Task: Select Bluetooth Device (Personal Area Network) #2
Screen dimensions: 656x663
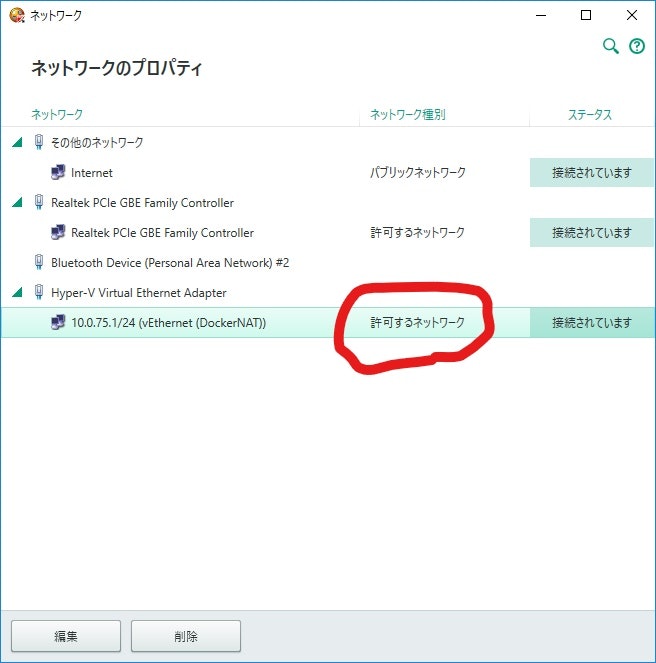Action: pyautogui.click(x=170, y=263)
